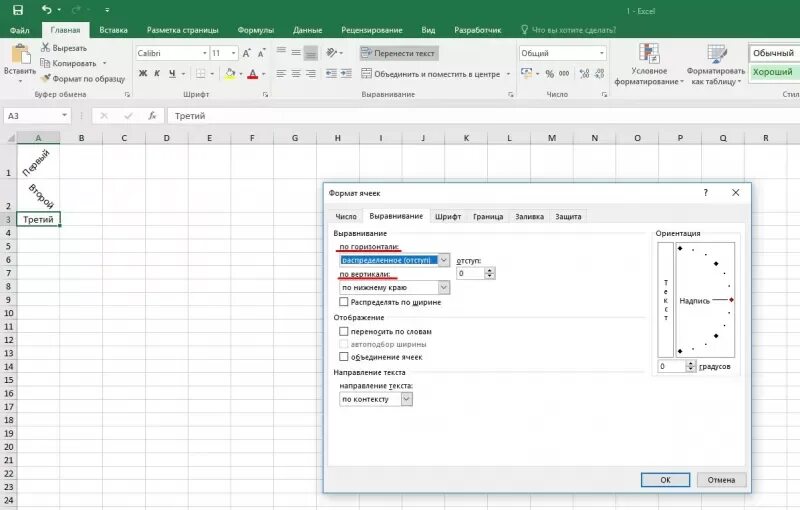Click the Copy (Копировать) icon
The width and height of the screenshot is (800, 510).
click(45, 63)
